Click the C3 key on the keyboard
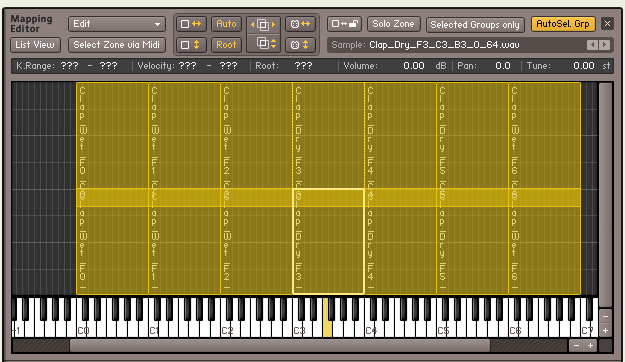This screenshot has height=362, width=625. coord(298,329)
